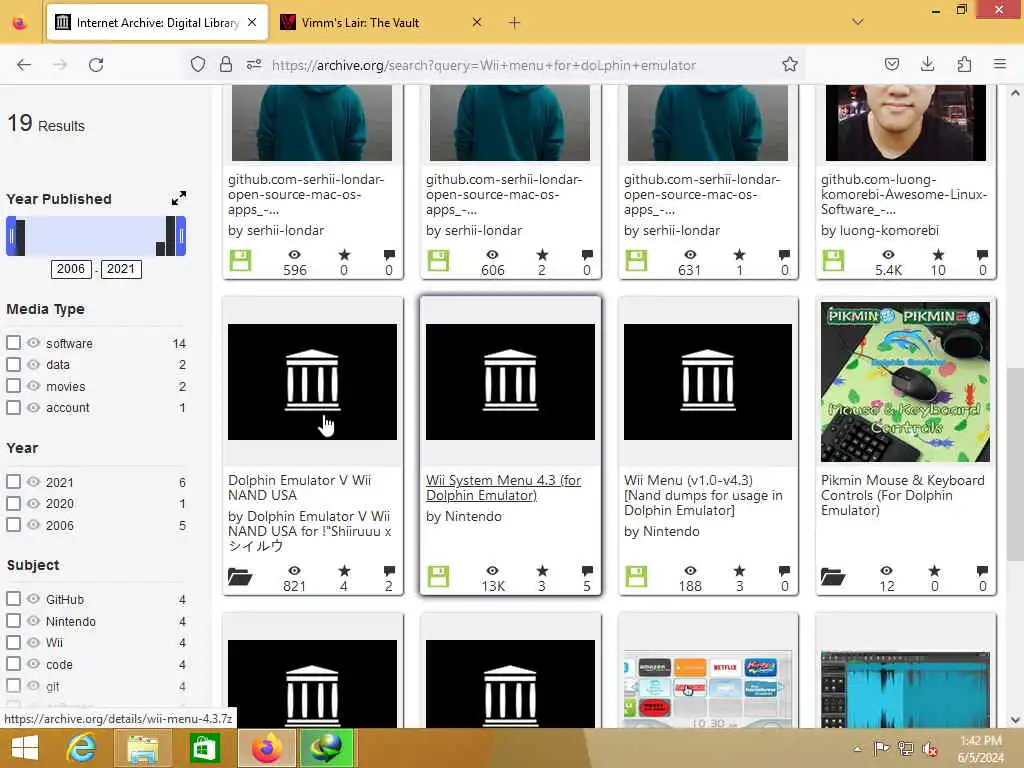
Task: Click software floppy icon on Wii System Menu 4.3 card
Action: click(438, 577)
